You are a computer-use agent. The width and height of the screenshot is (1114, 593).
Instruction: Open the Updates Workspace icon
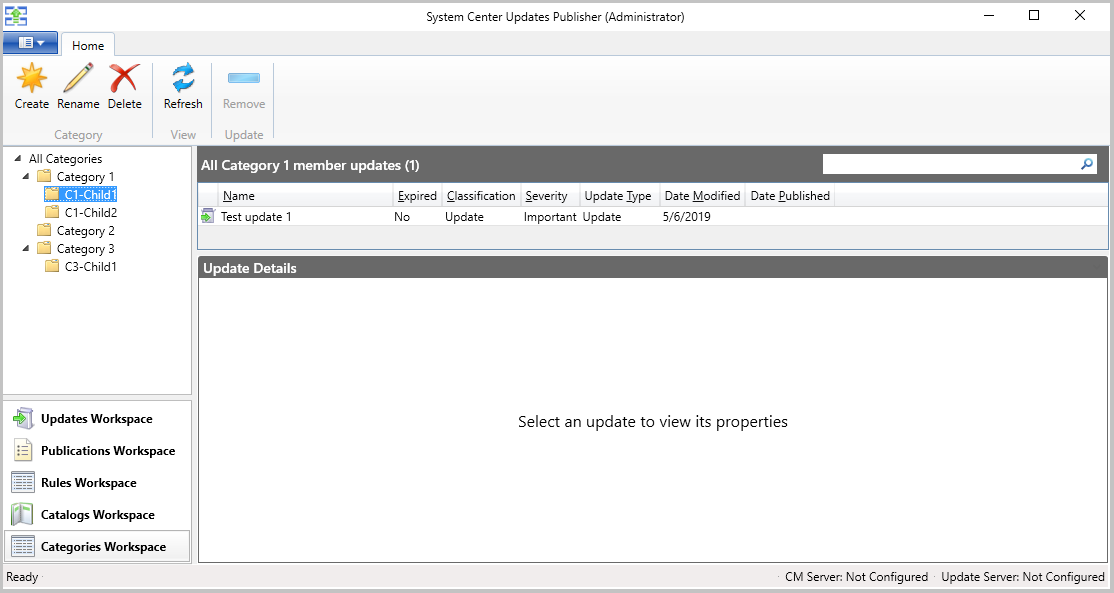pos(22,418)
